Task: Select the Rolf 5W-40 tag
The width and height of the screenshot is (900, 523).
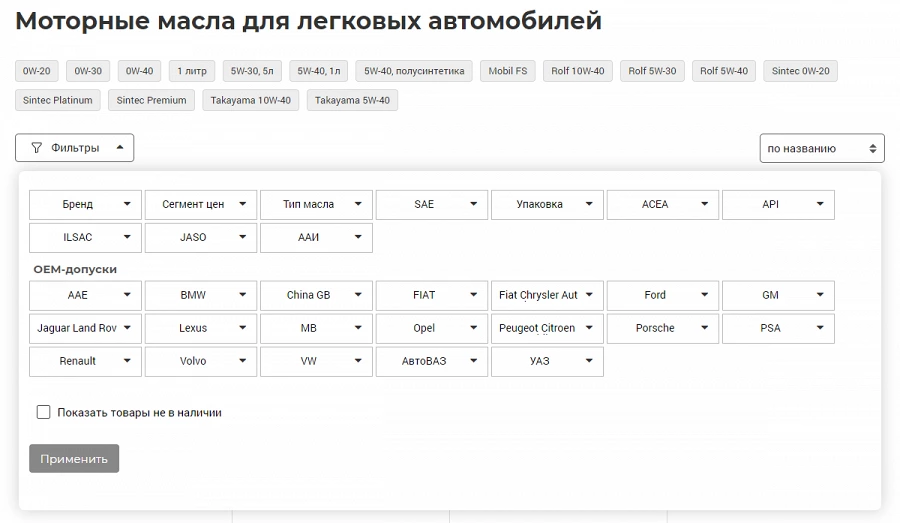Action: coord(724,71)
